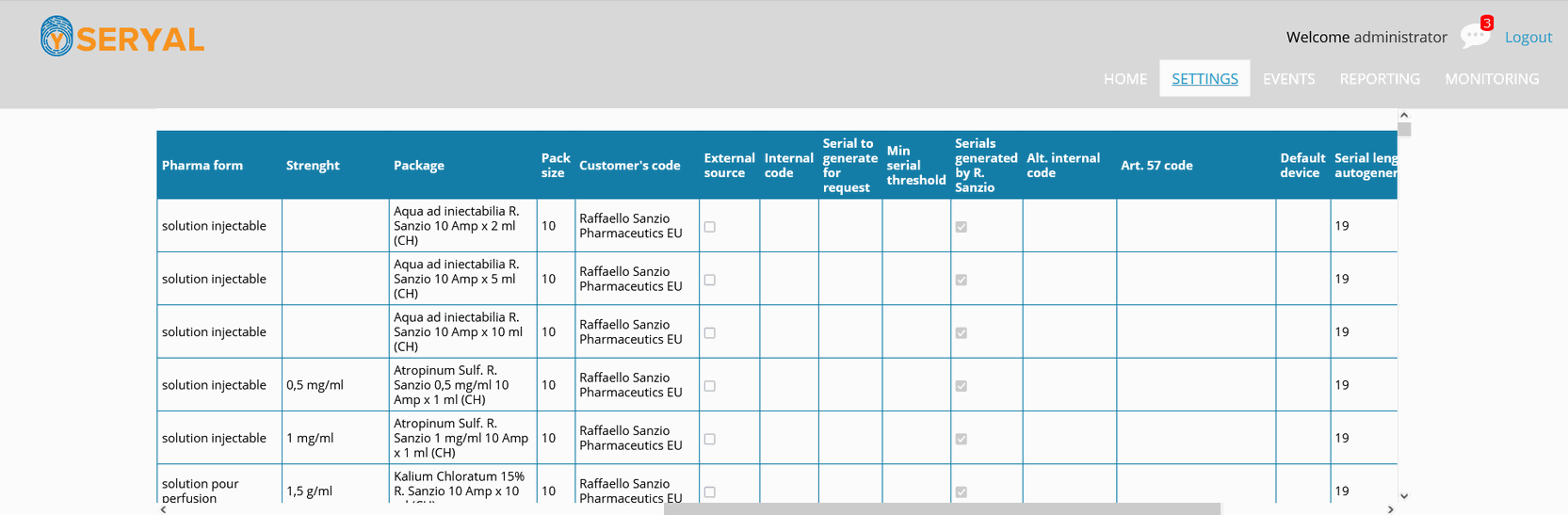The width and height of the screenshot is (1568, 515).
Task: Open the SETTINGS menu tab
Action: pos(1204,78)
